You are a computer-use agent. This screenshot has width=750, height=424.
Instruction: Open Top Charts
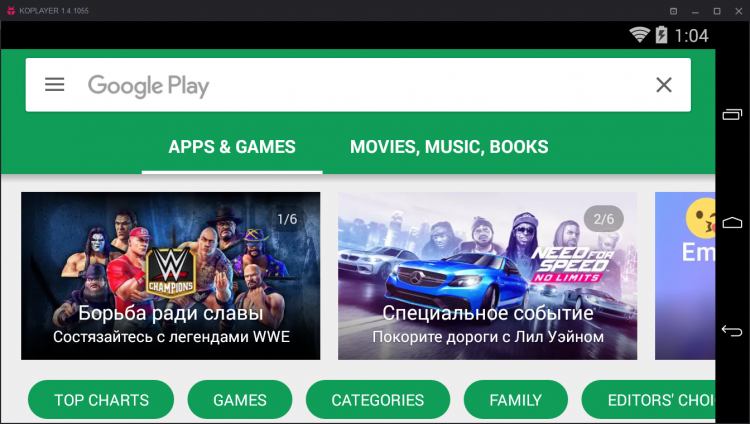click(x=101, y=400)
